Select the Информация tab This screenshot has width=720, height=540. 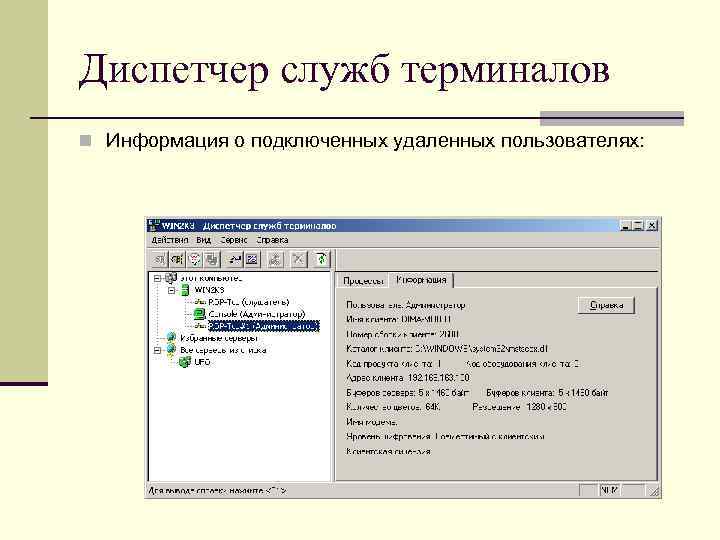[x=421, y=280]
